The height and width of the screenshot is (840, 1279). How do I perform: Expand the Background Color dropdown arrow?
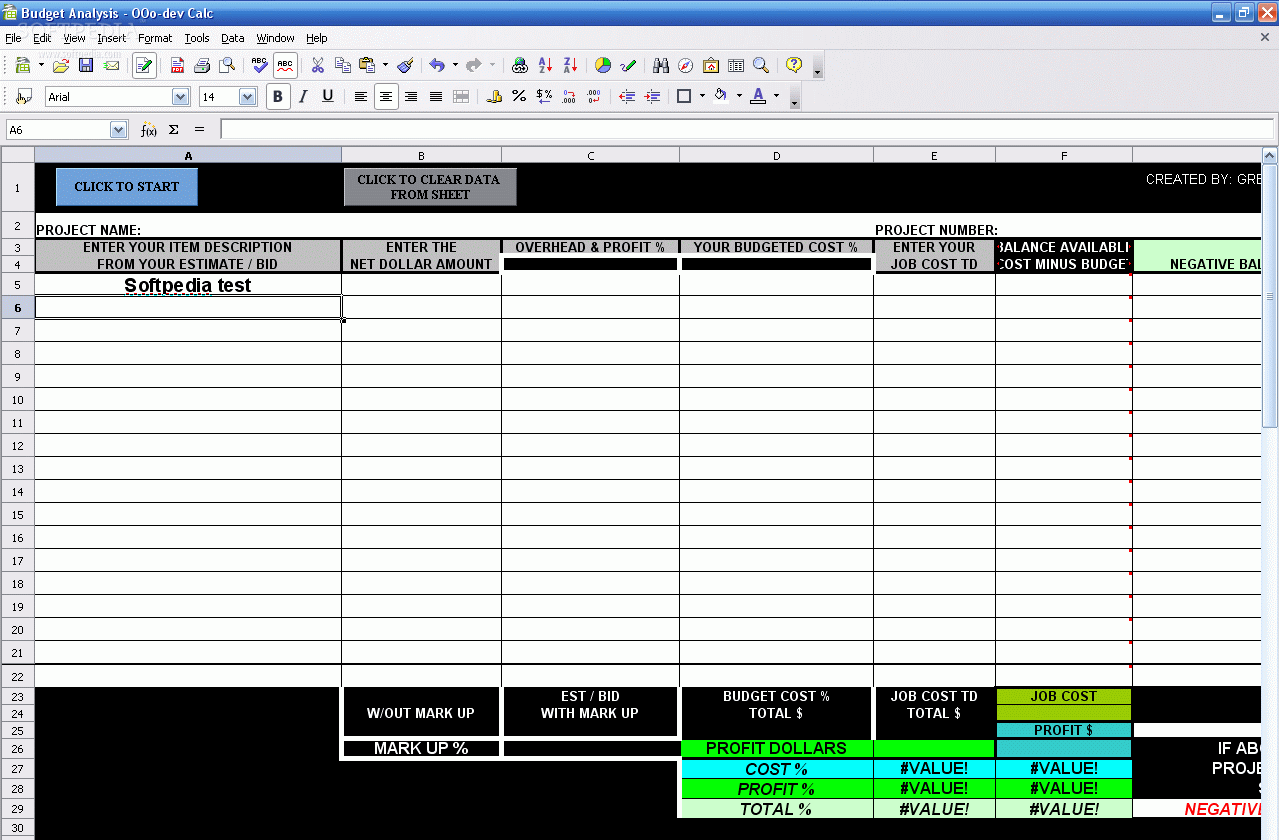(739, 96)
